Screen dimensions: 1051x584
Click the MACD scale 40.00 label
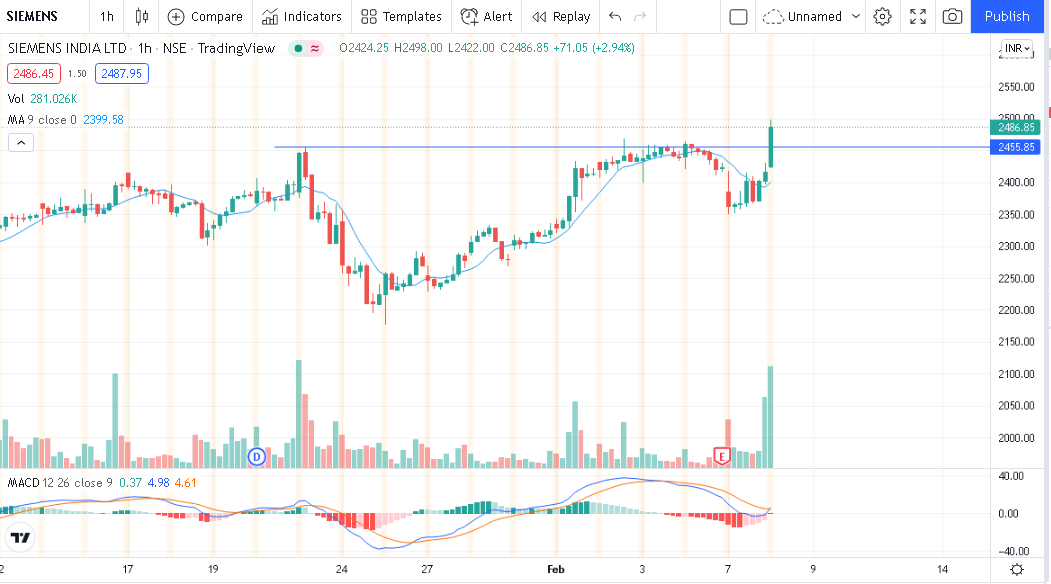[x=1011, y=476]
